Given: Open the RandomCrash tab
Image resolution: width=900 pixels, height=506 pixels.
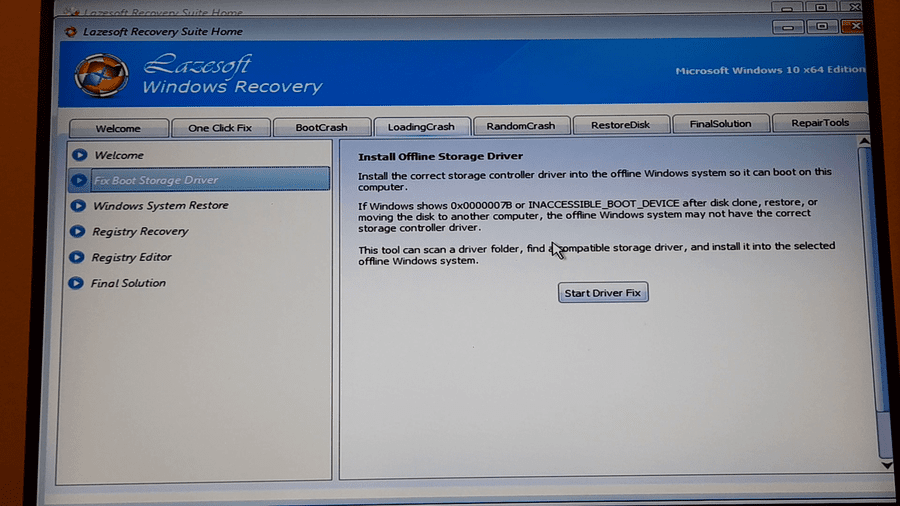Looking at the screenshot, I should click(521, 125).
